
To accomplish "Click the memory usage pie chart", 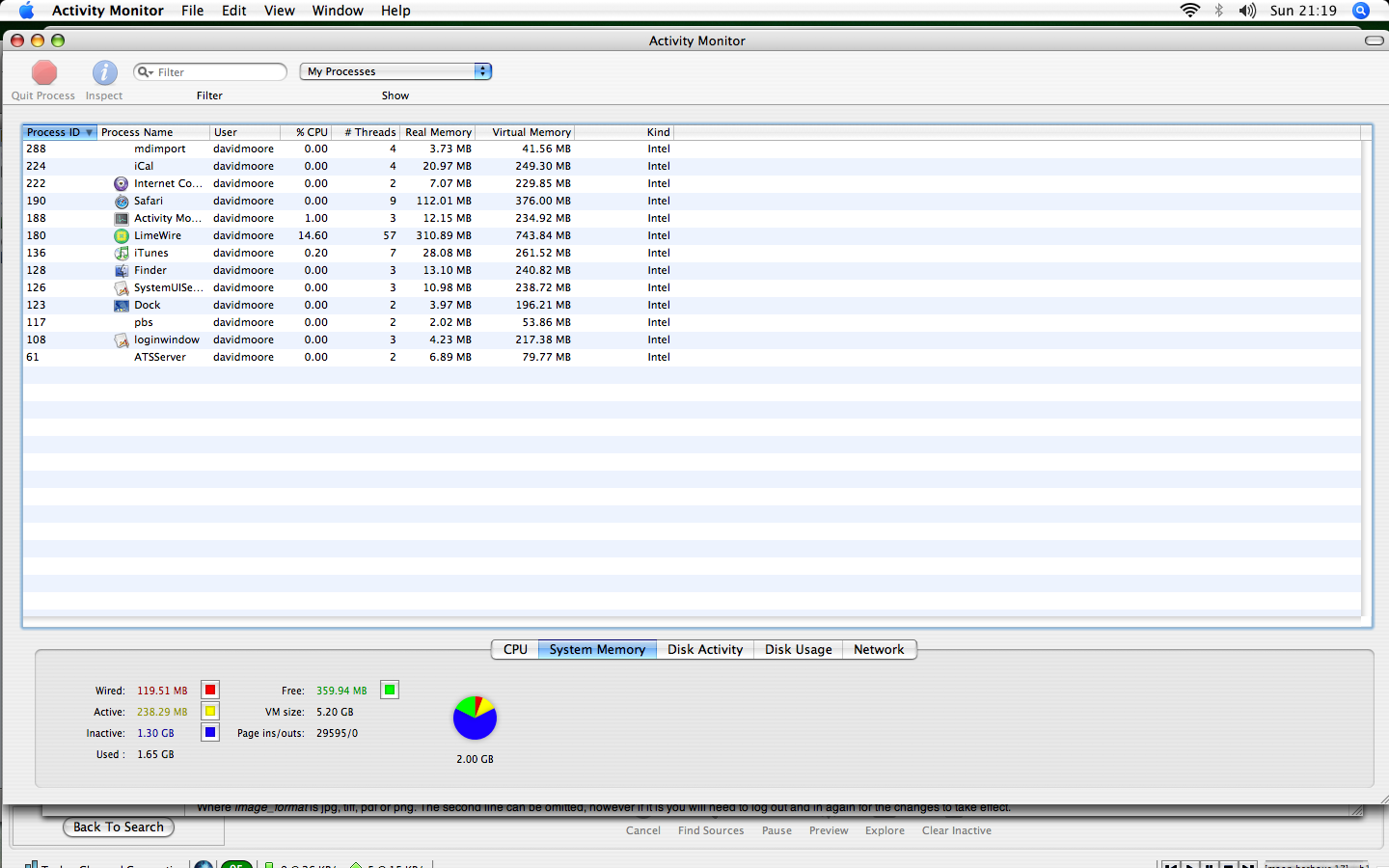I will click(475, 718).
